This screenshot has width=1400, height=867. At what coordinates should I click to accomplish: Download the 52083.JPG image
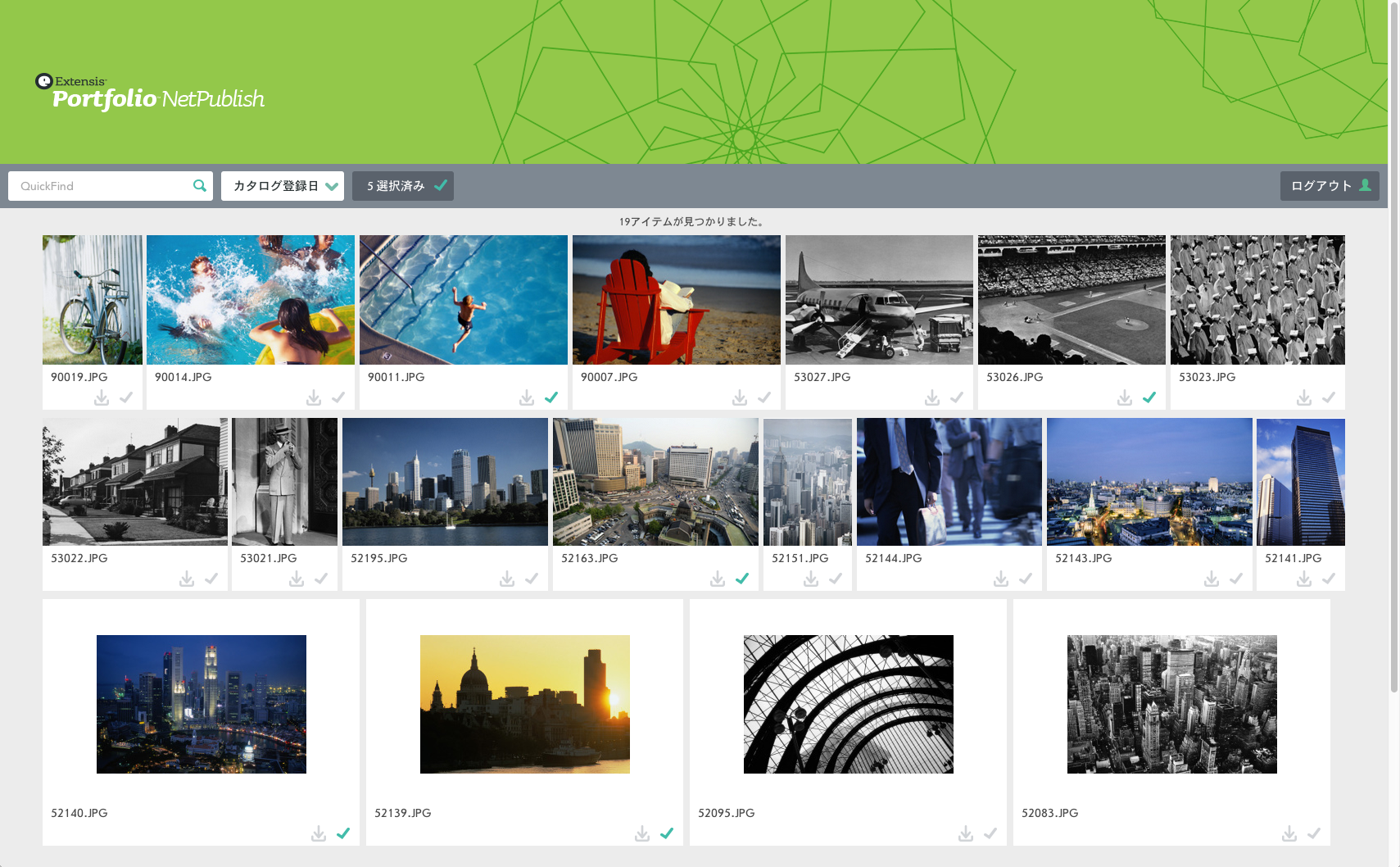point(1289,833)
